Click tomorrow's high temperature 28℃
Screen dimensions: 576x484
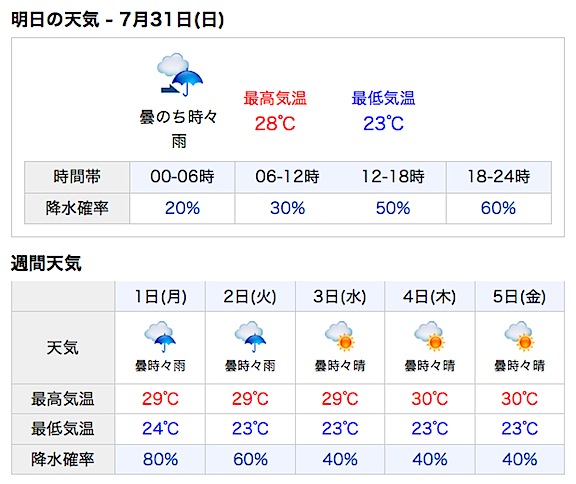275,123
